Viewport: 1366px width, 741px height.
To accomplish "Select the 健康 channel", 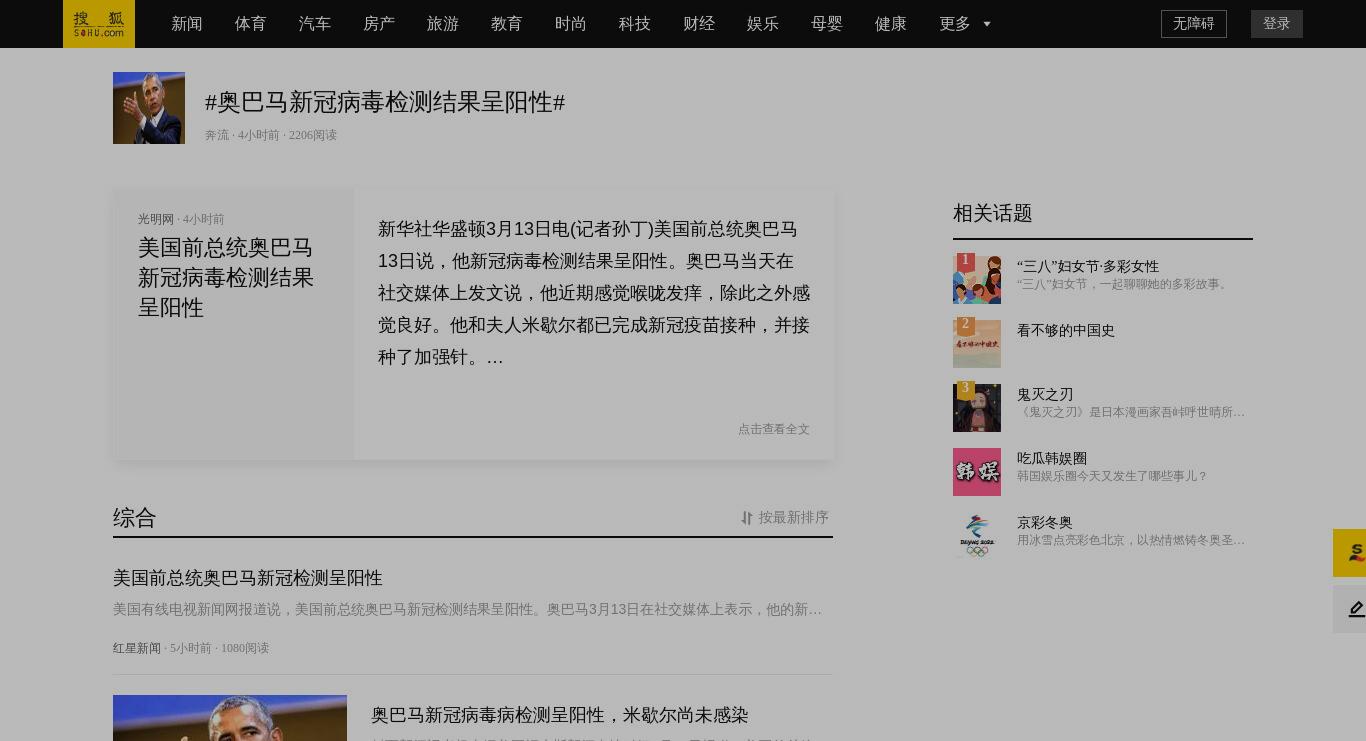I will tap(891, 24).
